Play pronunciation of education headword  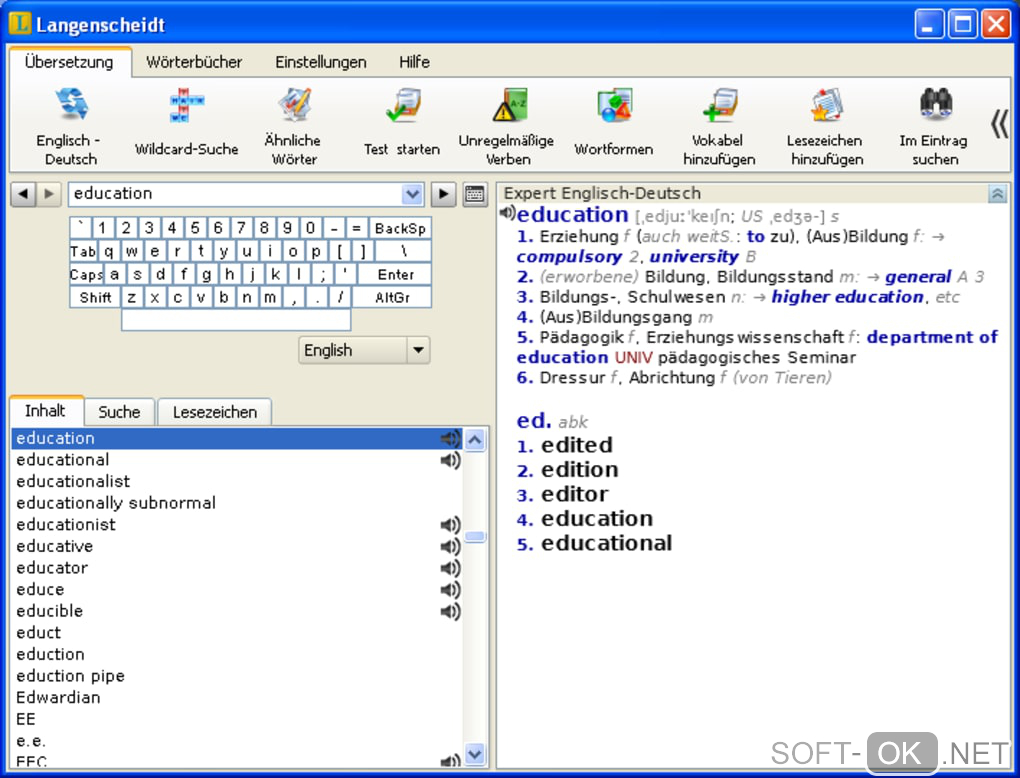point(507,213)
